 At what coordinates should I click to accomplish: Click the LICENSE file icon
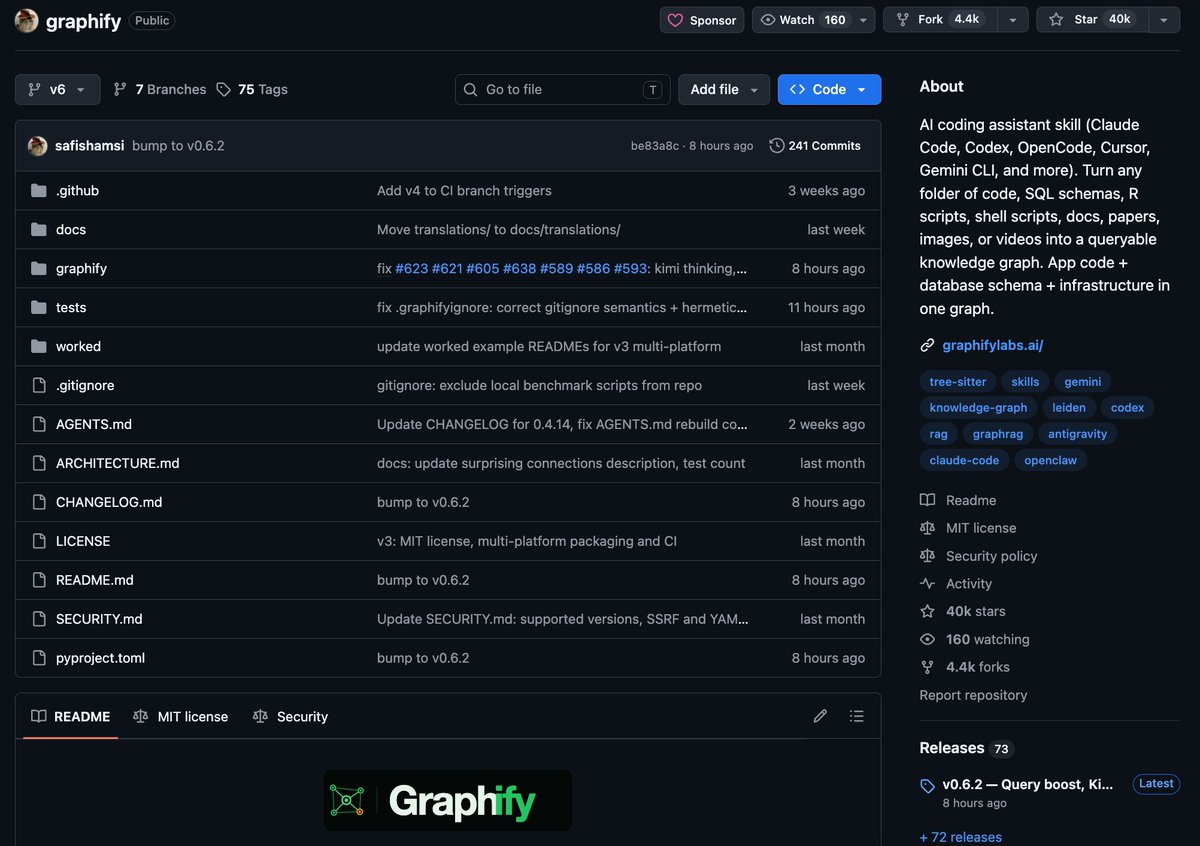(x=39, y=542)
